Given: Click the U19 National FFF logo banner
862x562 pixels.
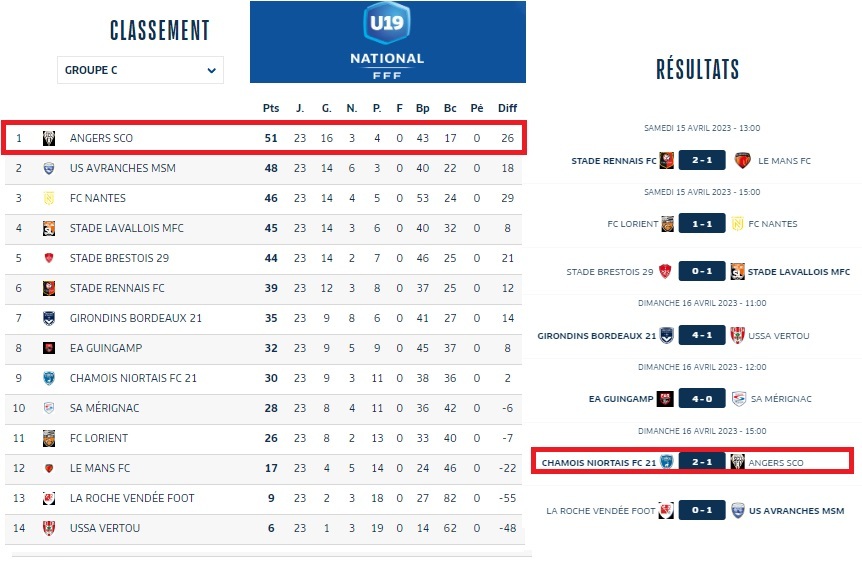Looking at the screenshot, I should coord(387,41).
